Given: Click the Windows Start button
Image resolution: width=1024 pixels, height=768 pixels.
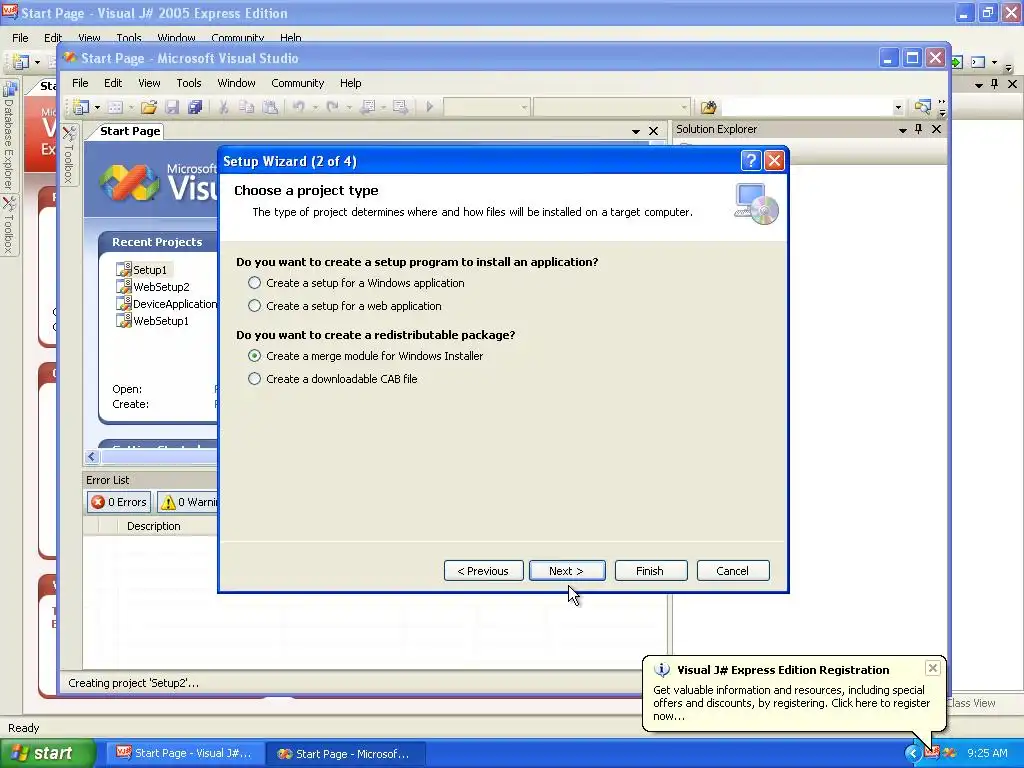Looking at the screenshot, I should [x=48, y=754].
